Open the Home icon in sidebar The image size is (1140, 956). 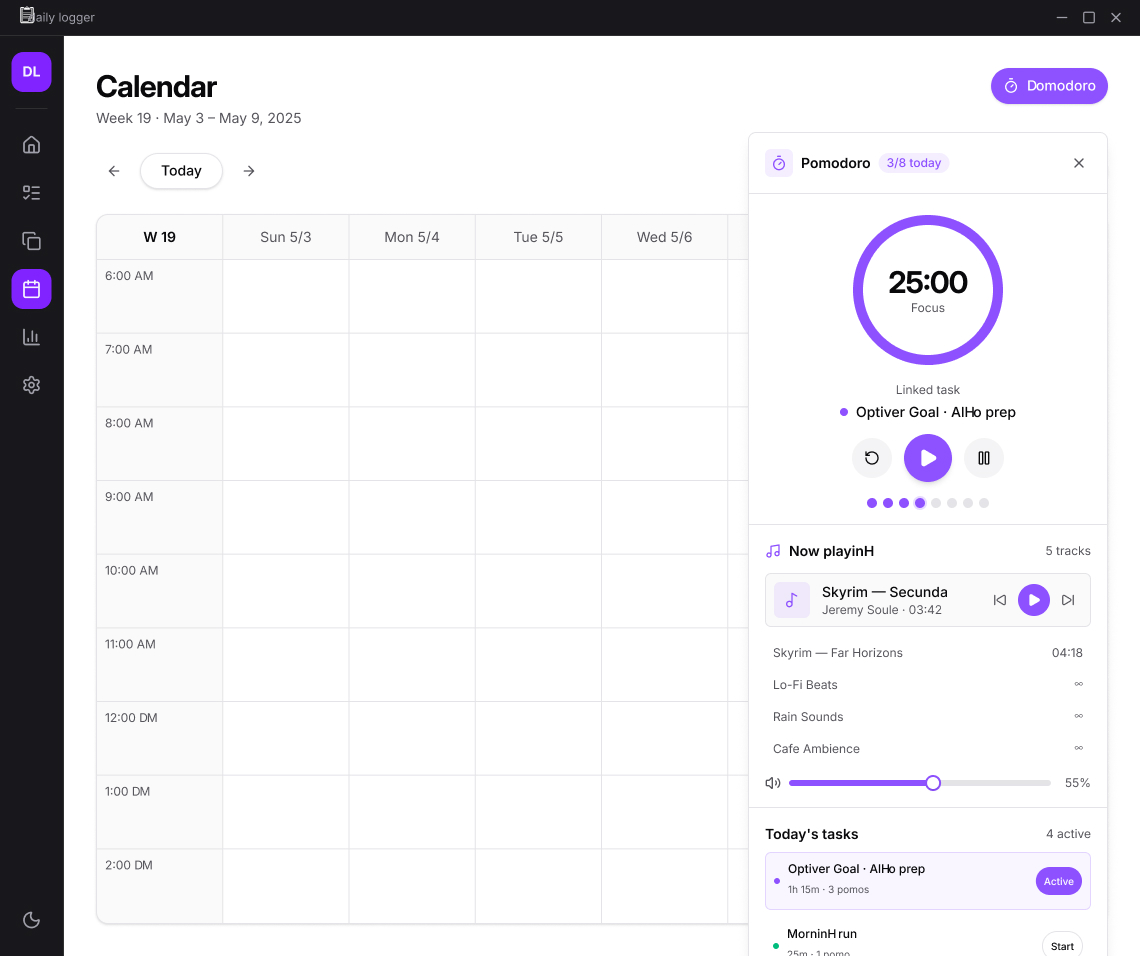31,145
